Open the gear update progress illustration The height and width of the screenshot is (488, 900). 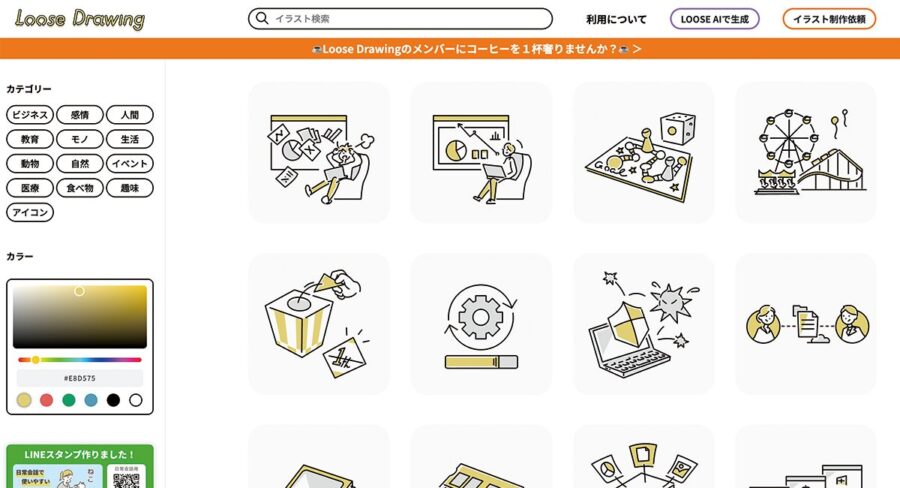click(x=481, y=324)
